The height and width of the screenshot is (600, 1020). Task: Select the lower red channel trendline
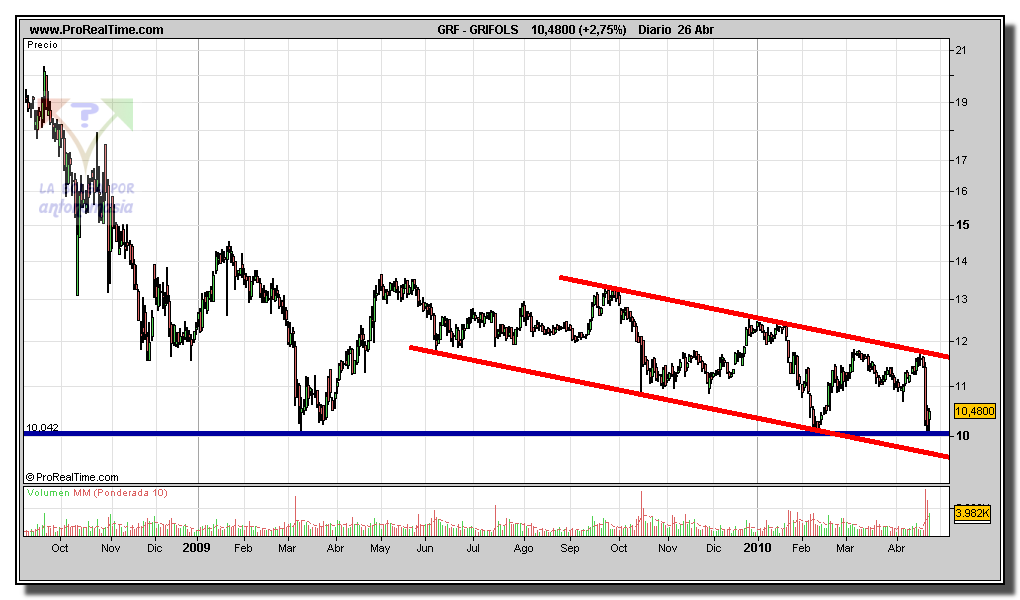[x=679, y=402]
